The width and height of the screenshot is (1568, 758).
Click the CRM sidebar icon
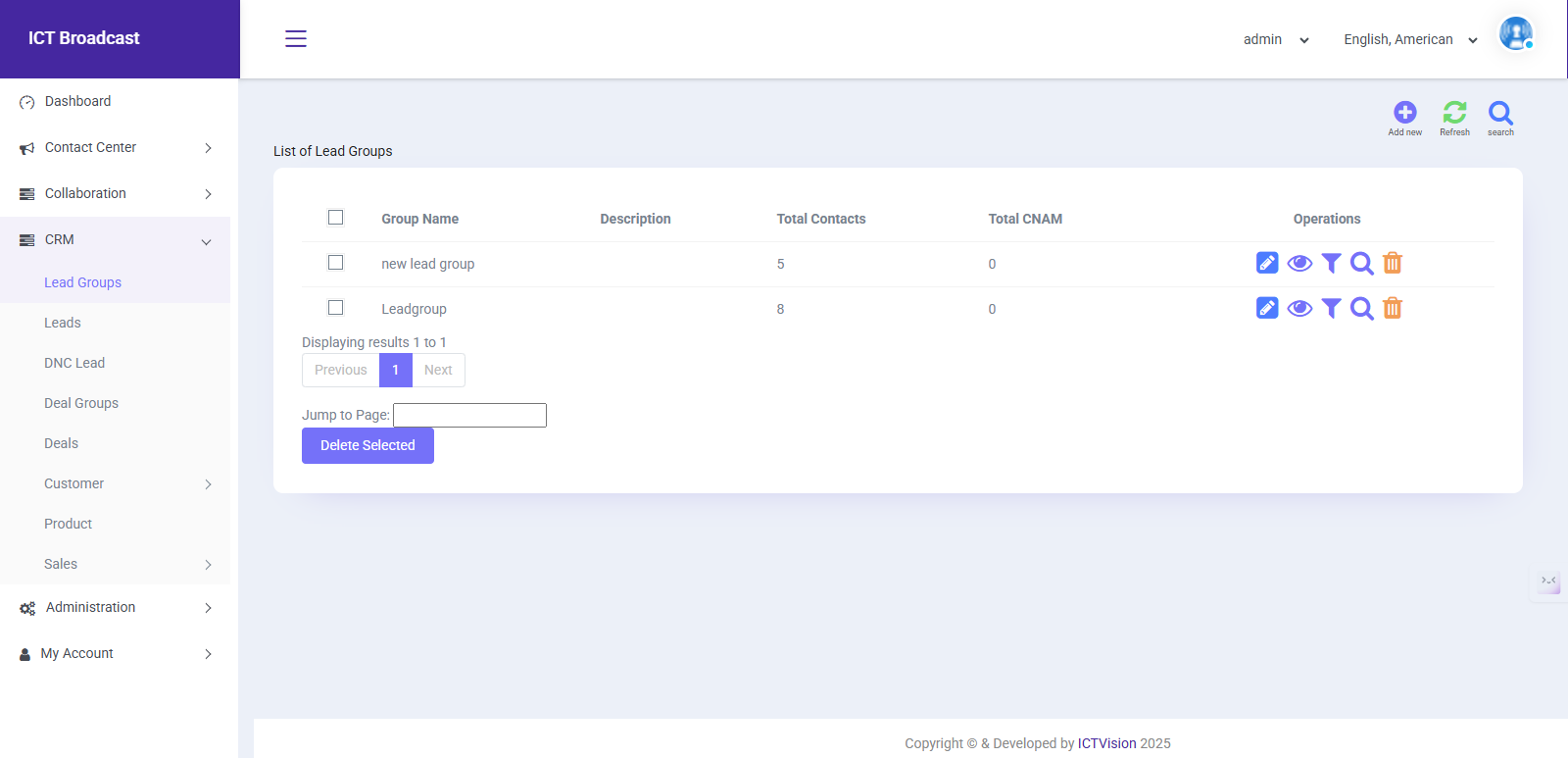point(27,240)
